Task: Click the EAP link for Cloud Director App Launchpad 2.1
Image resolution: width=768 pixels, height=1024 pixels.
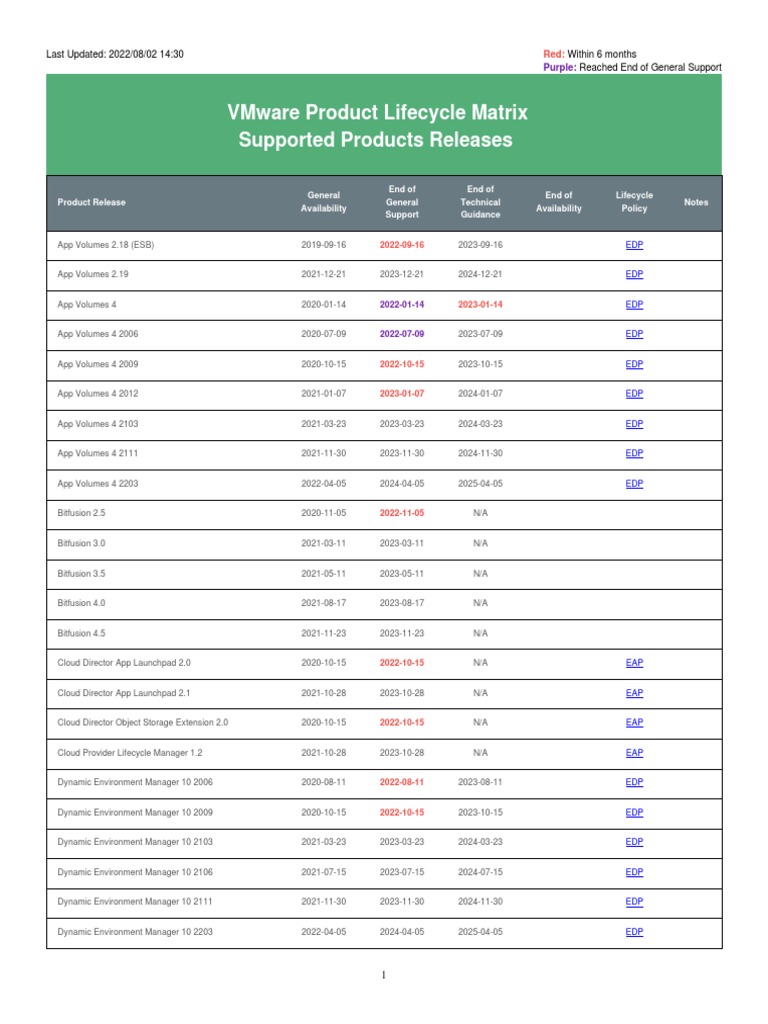Action: pos(634,693)
